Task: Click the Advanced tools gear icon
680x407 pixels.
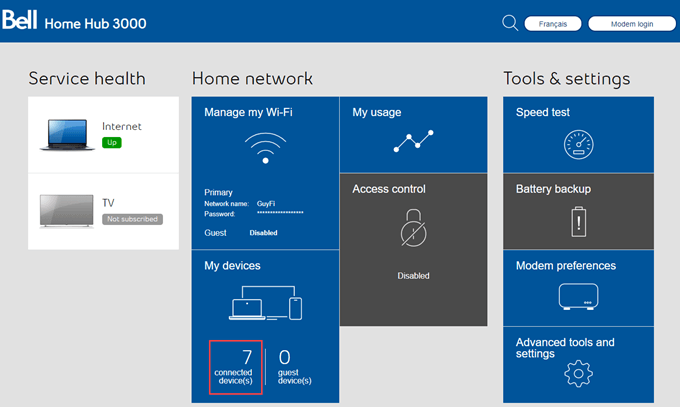Action: click(x=579, y=374)
